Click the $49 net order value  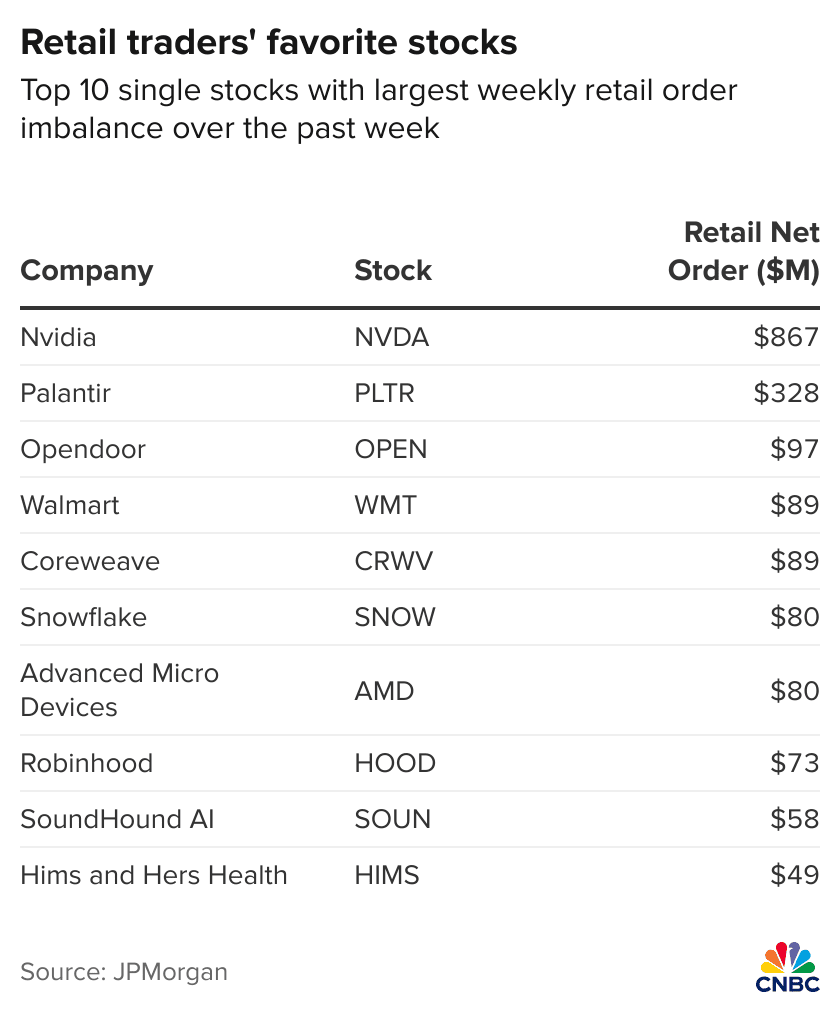click(794, 875)
